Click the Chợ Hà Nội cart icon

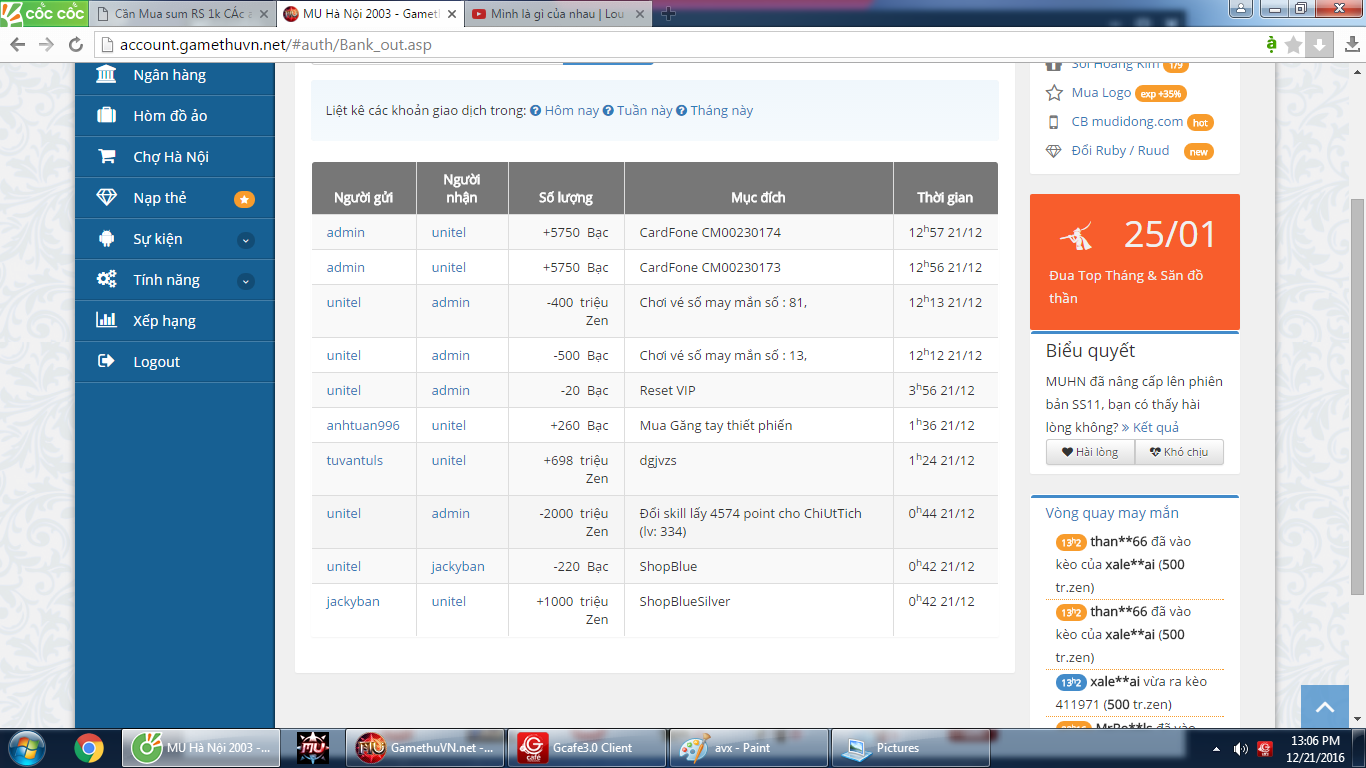[x=106, y=157]
